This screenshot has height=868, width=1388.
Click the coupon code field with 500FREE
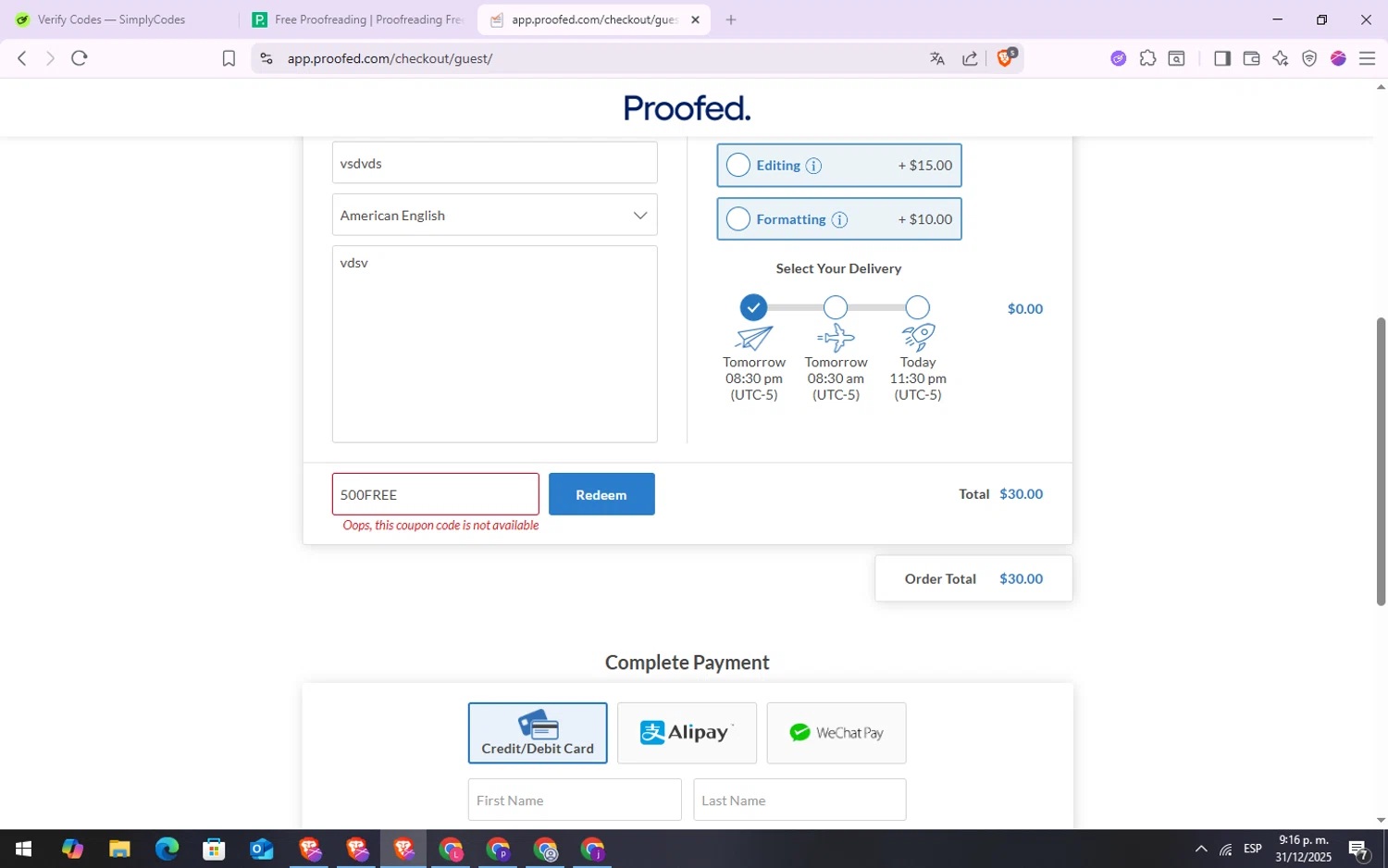click(x=435, y=494)
